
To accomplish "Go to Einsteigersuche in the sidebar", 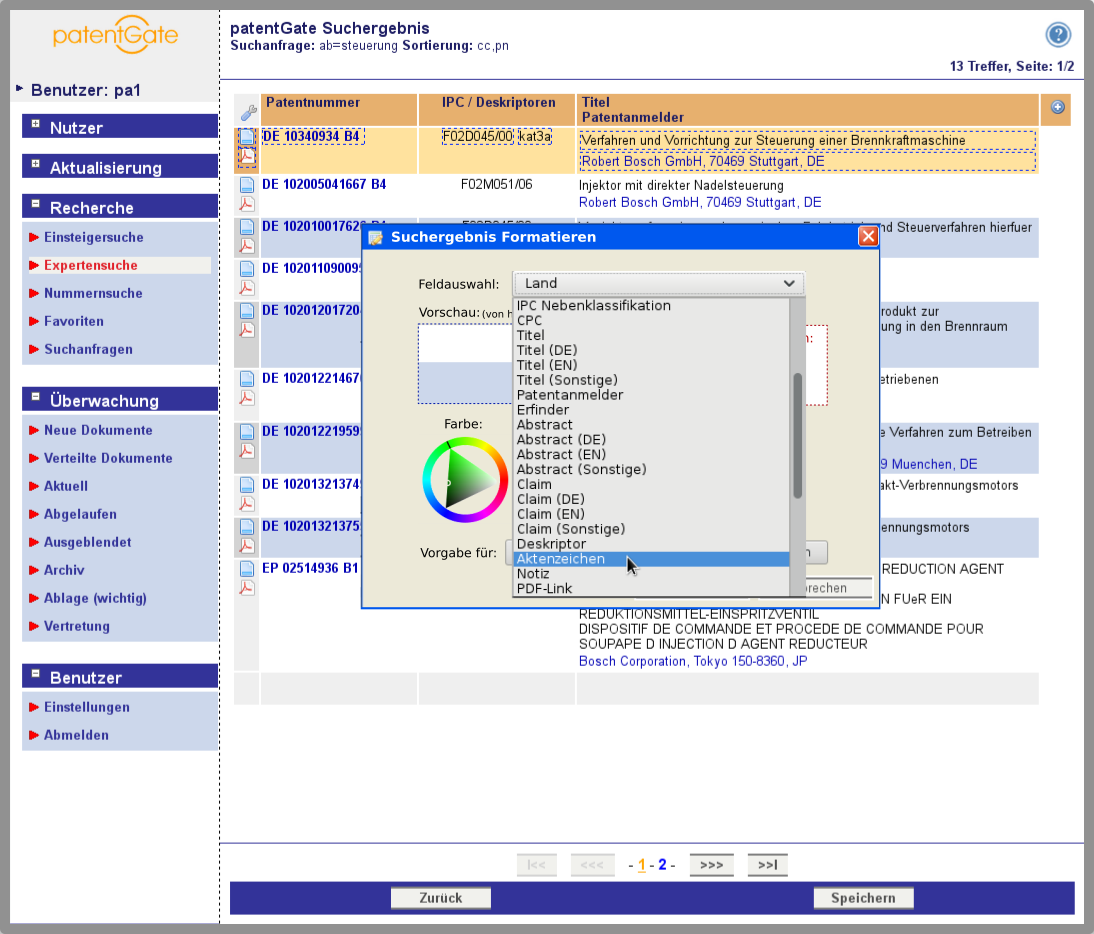I will [x=93, y=237].
